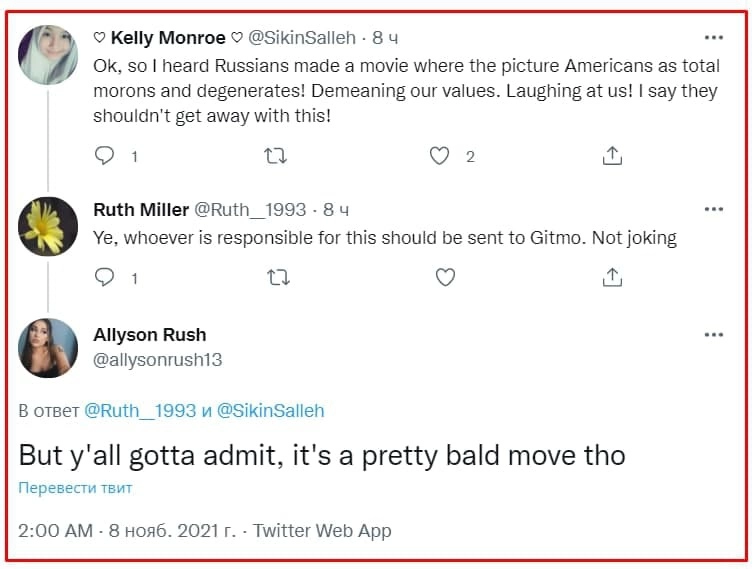Click the Twitter Web App source link

point(322,530)
